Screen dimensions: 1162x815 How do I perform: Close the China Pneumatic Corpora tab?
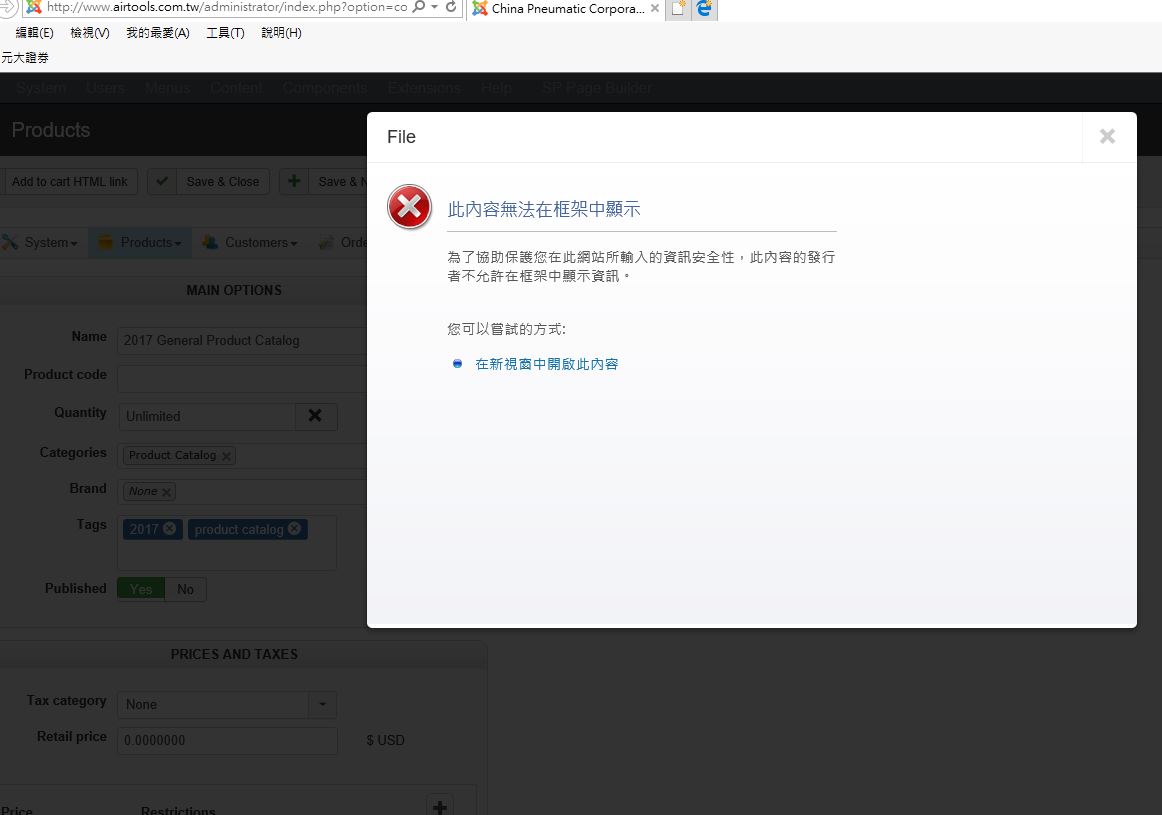click(654, 8)
